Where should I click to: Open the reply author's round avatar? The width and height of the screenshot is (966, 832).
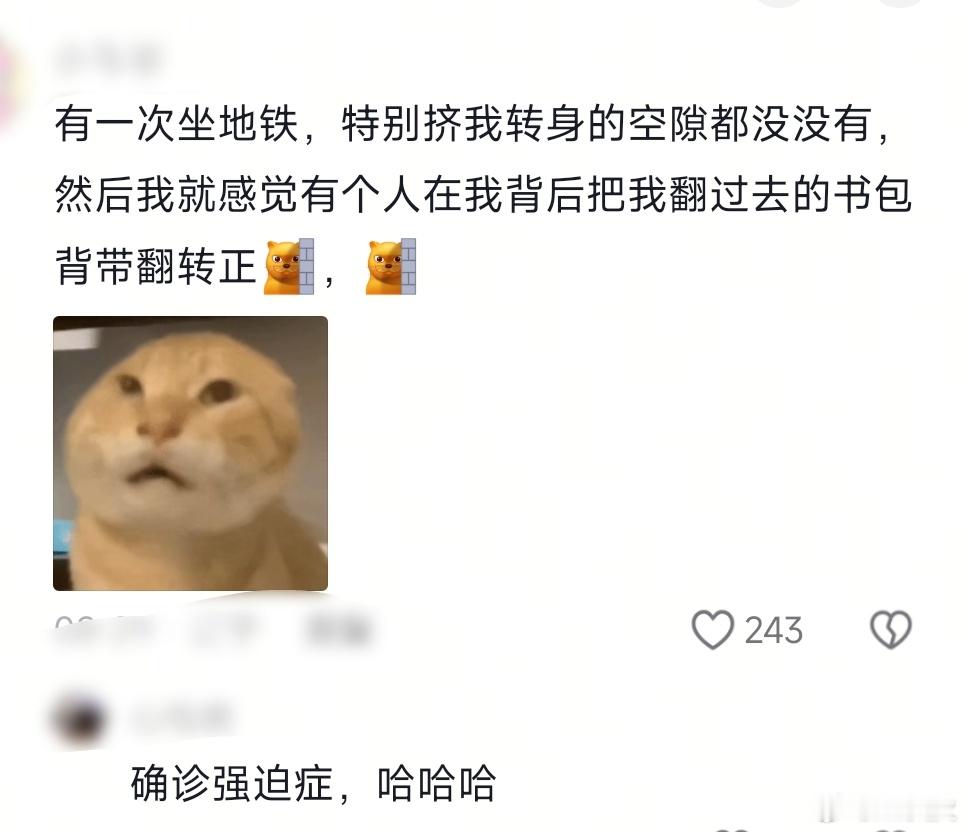(x=79, y=720)
